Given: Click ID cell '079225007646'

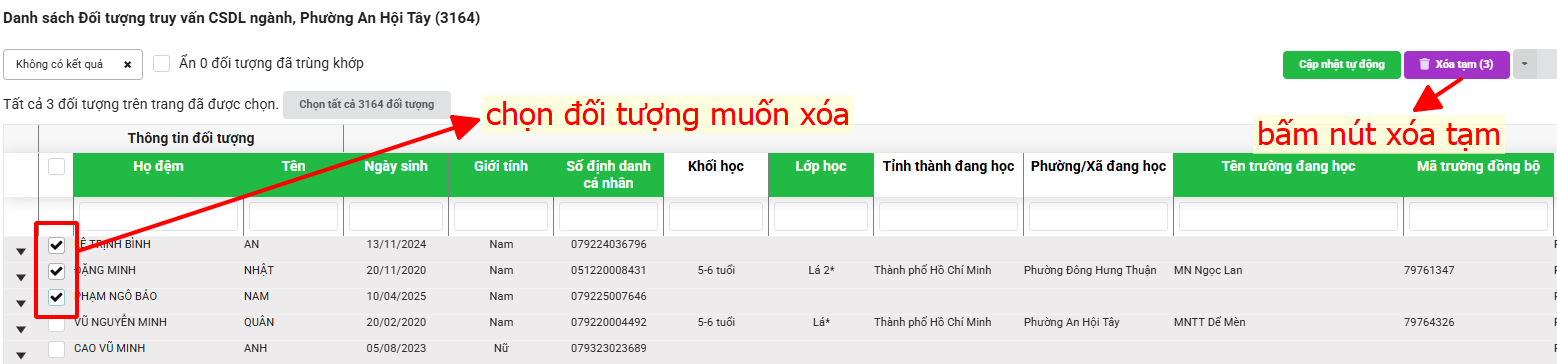Looking at the screenshot, I should [x=609, y=296].
